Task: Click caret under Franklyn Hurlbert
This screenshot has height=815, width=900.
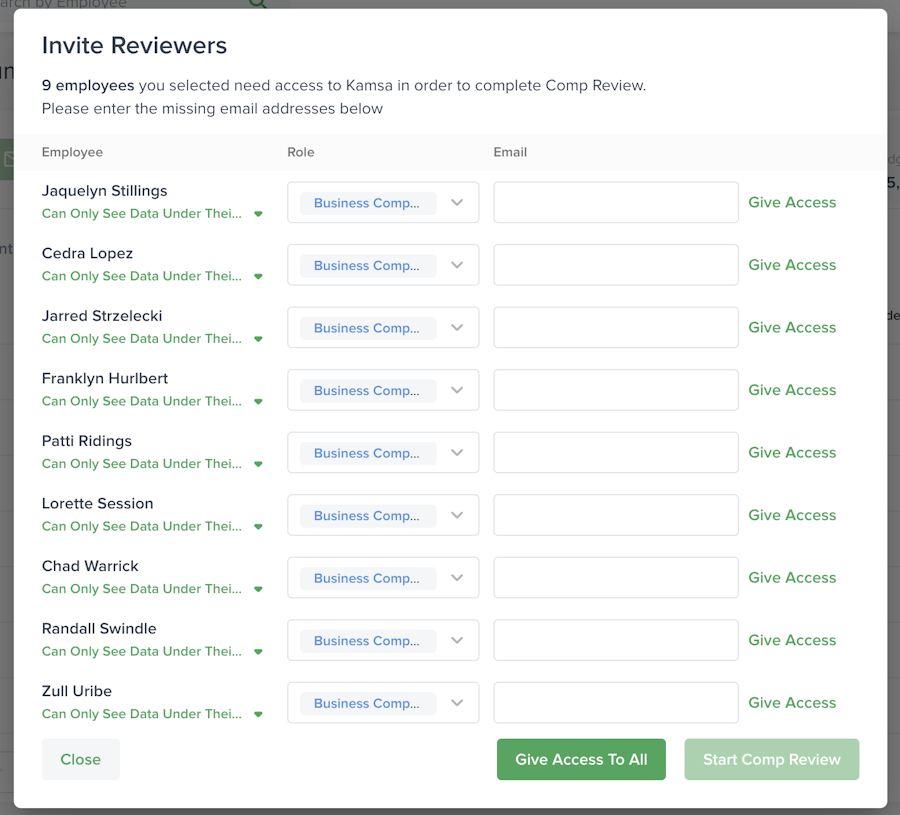Action: 258,402
